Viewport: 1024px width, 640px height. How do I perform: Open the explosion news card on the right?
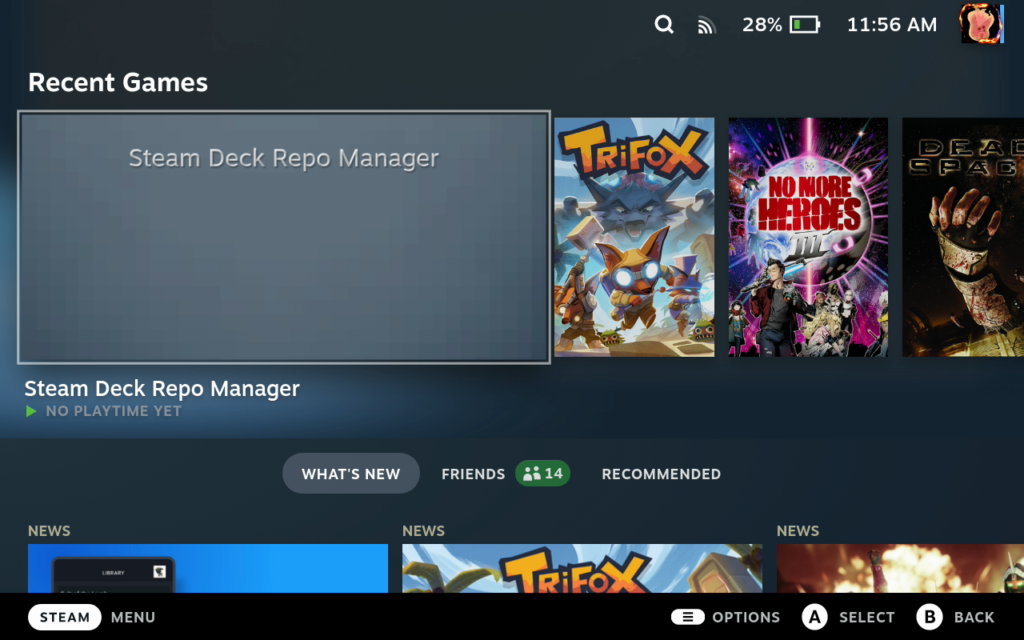(x=900, y=568)
